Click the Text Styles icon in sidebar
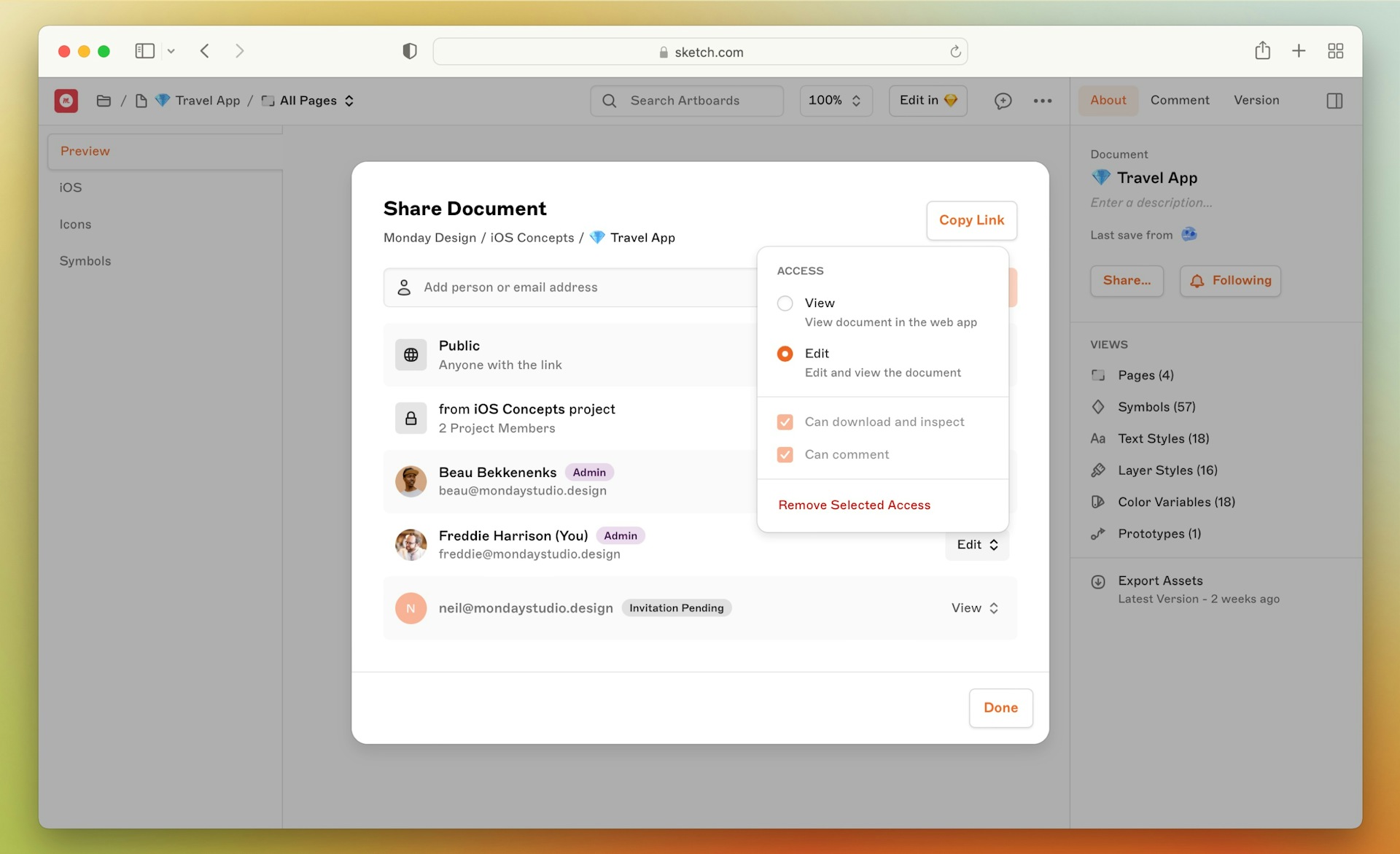The width and height of the screenshot is (1400, 854). (x=1099, y=438)
